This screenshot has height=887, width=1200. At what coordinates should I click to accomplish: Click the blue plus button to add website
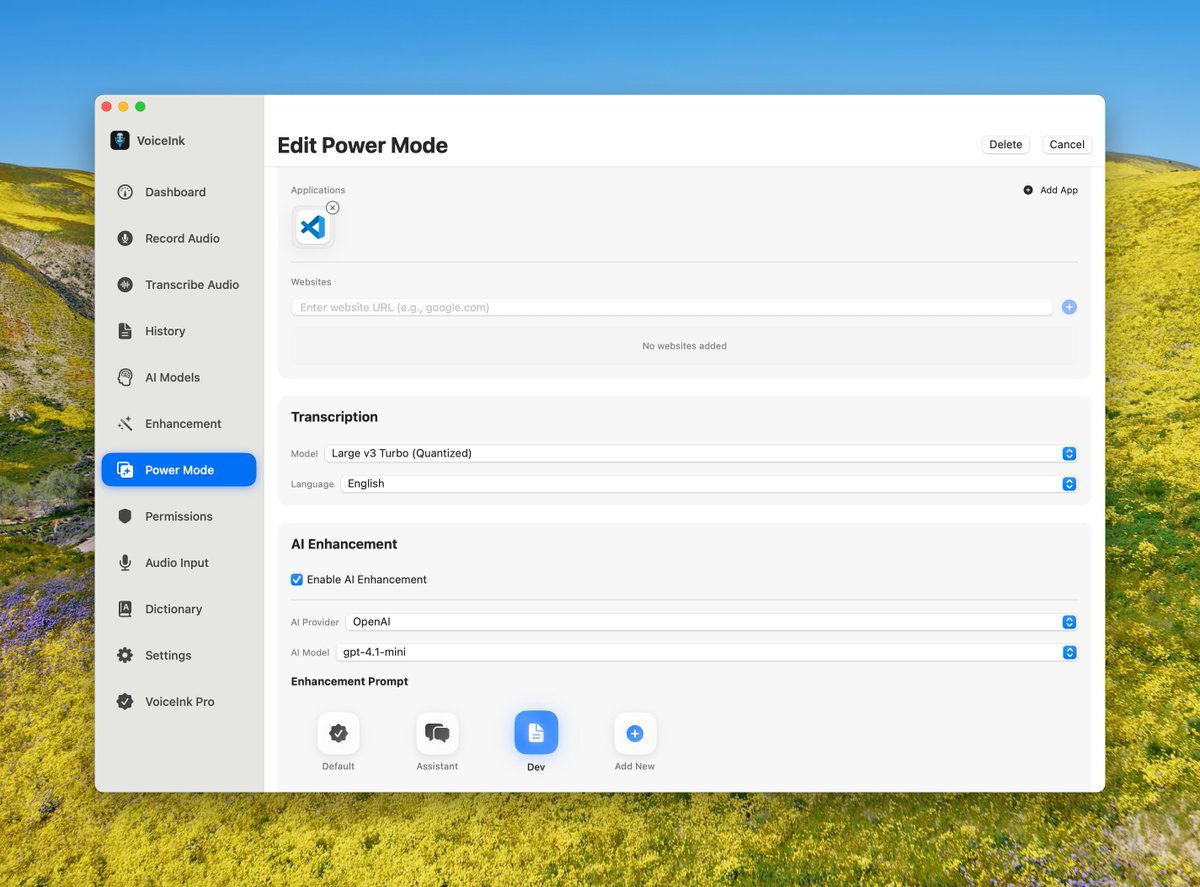[x=1069, y=307]
